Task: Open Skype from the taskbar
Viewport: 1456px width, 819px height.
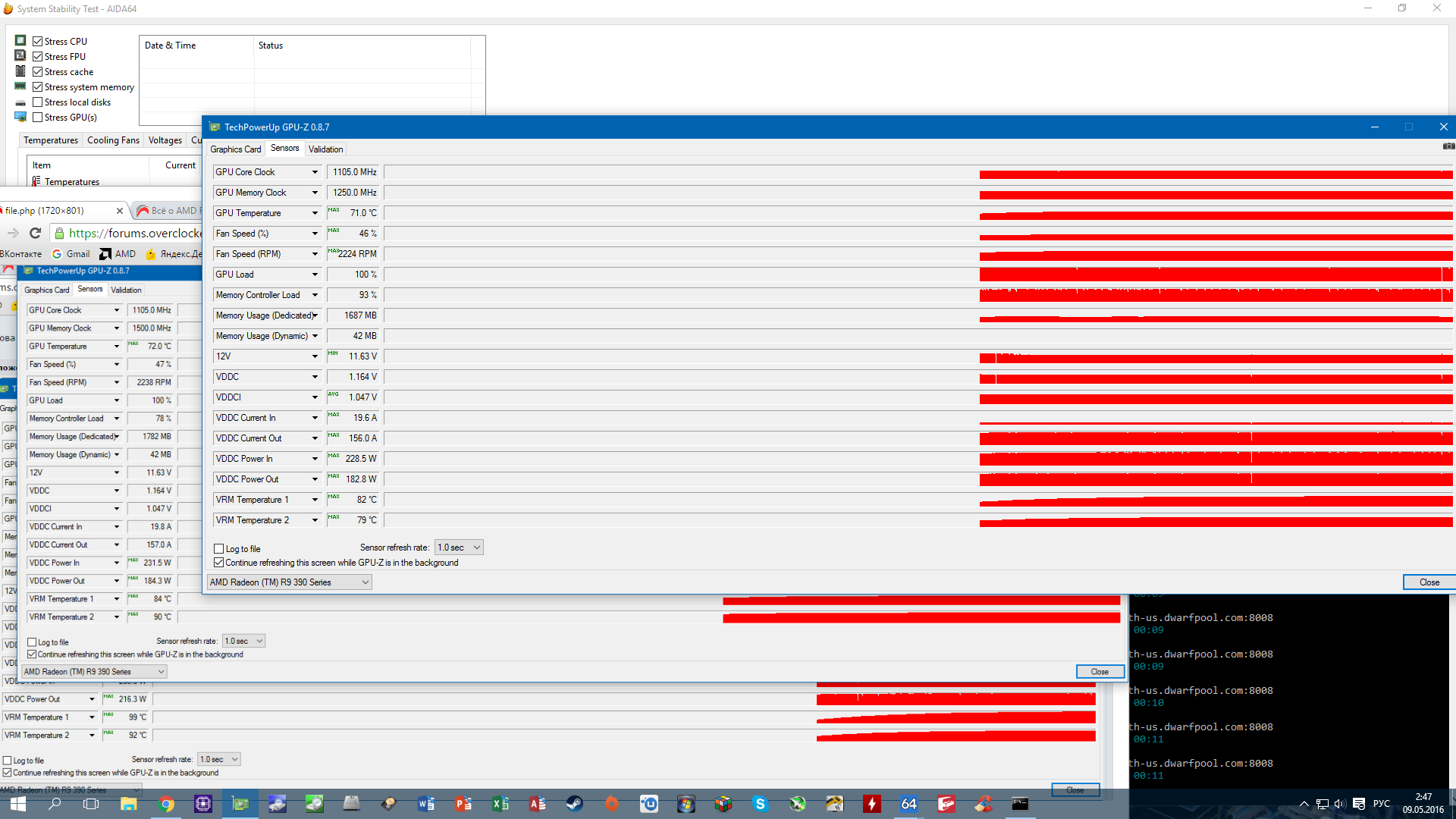Action: [760, 804]
